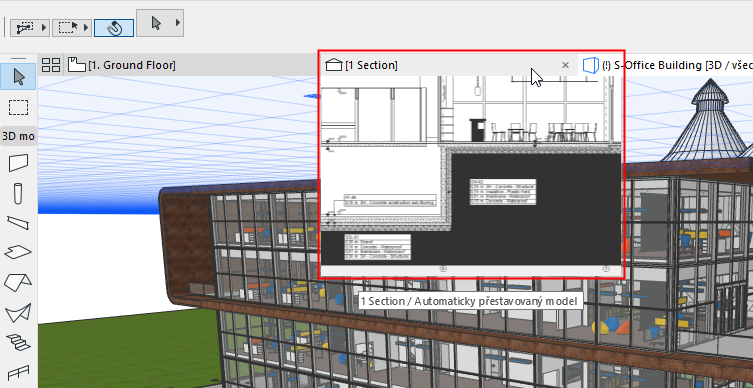The height and width of the screenshot is (388, 753).
Task: Choose the Column tool
Action: point(18,194)
